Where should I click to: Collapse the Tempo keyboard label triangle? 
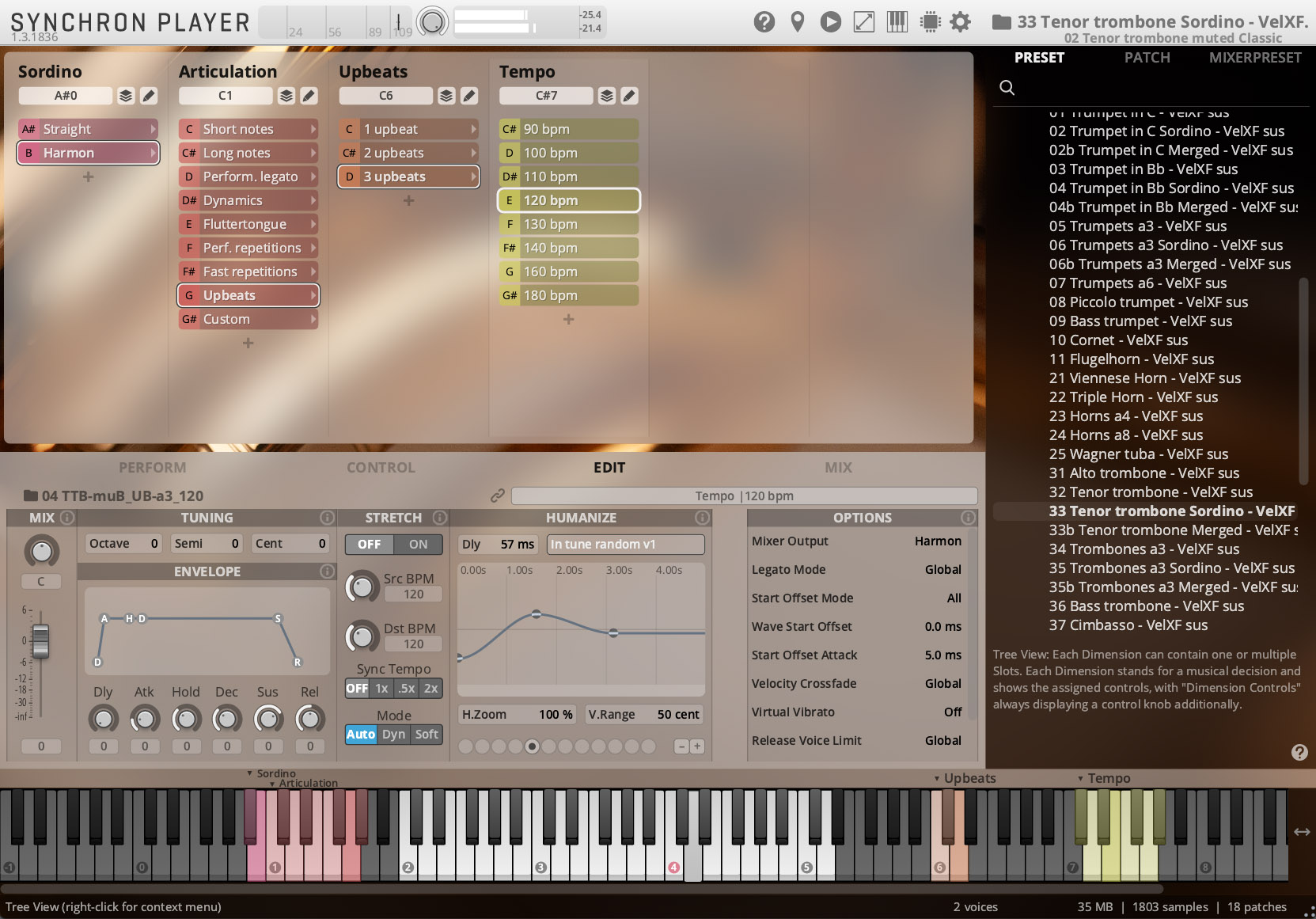coord(1080,779)
